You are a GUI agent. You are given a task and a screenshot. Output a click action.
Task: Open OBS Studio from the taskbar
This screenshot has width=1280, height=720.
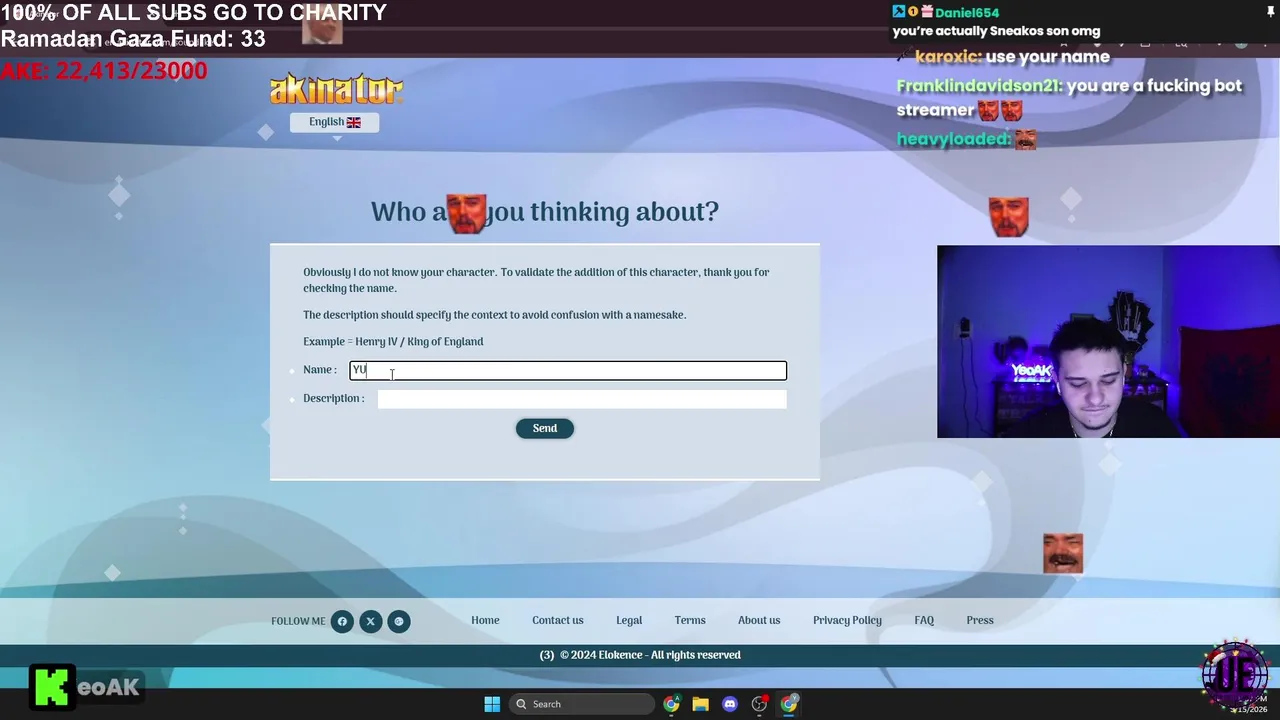coord(759,704)
